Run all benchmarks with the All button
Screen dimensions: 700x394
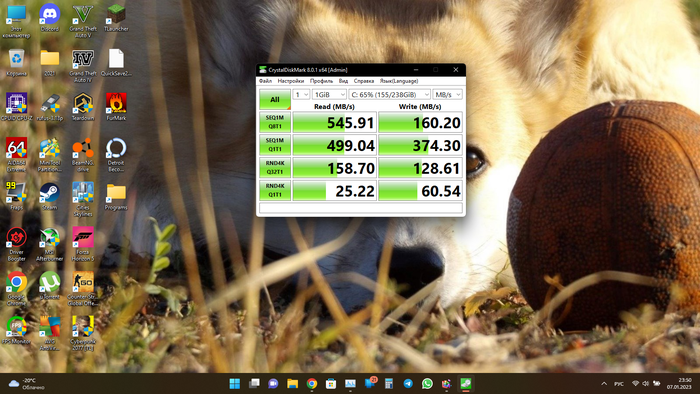coord(275,100)
